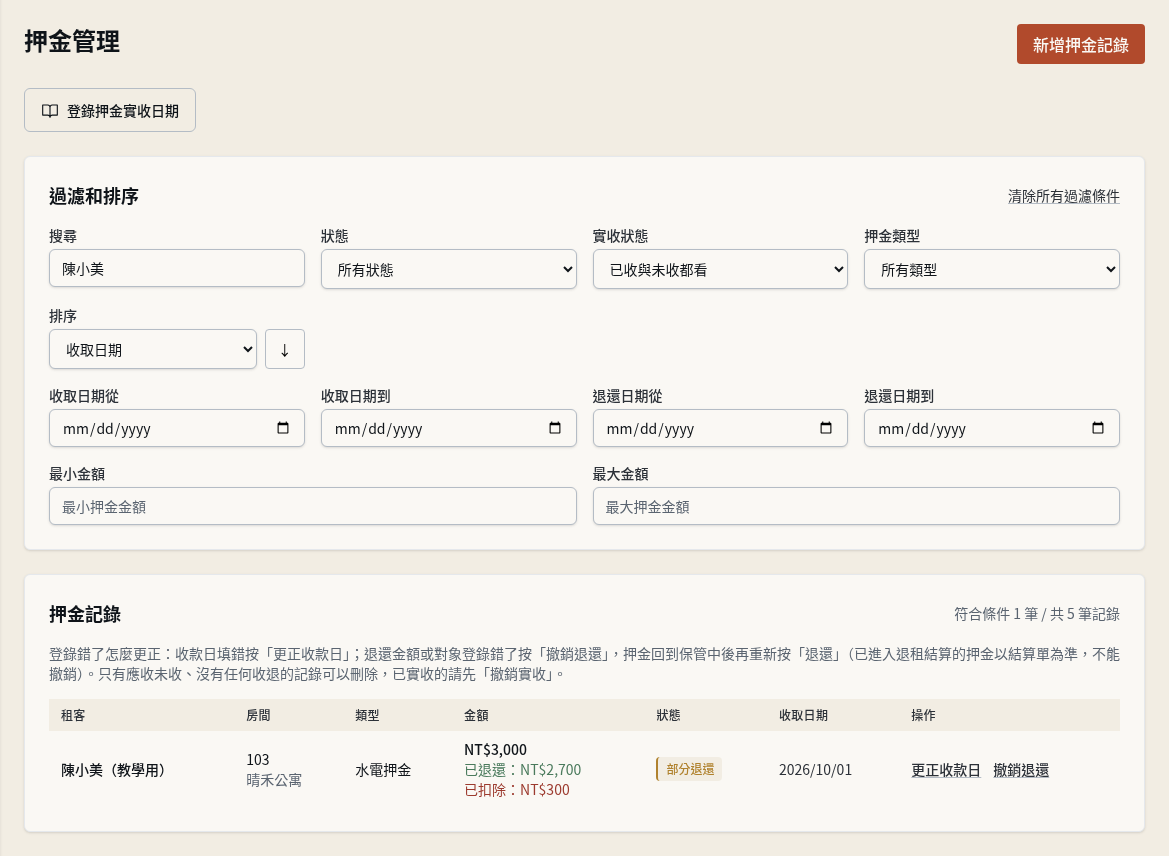The height and width of the screenshot is (856, 1169).
Task: Click the 水電押金 type cell
Action: pos(383,770)
